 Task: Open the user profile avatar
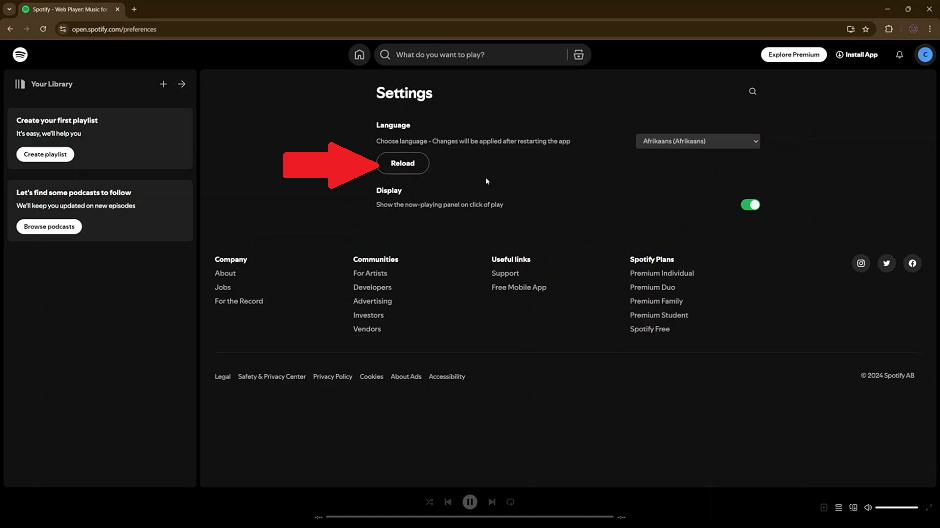coord(925,55)
